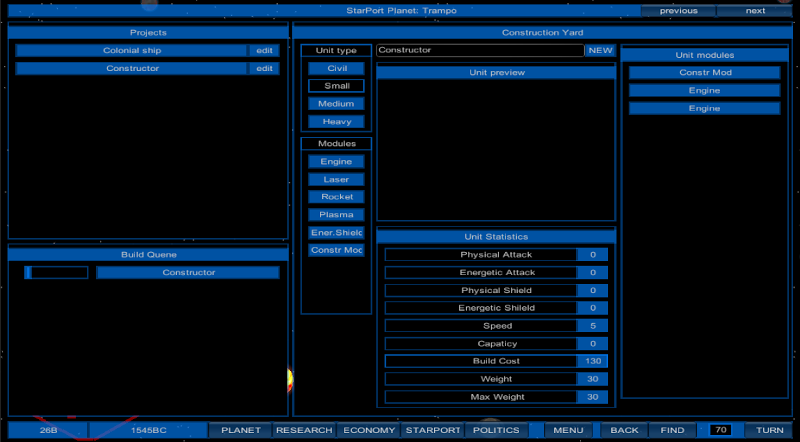Click the Max Weight statistic row
Screen dimensions: 800x442
[x=496, y=397]
